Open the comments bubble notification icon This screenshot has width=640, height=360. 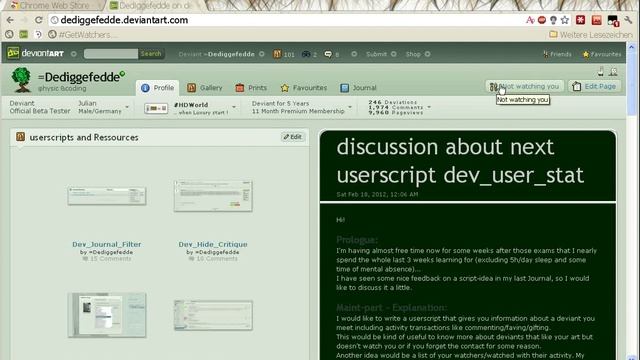tap(331, 54)
